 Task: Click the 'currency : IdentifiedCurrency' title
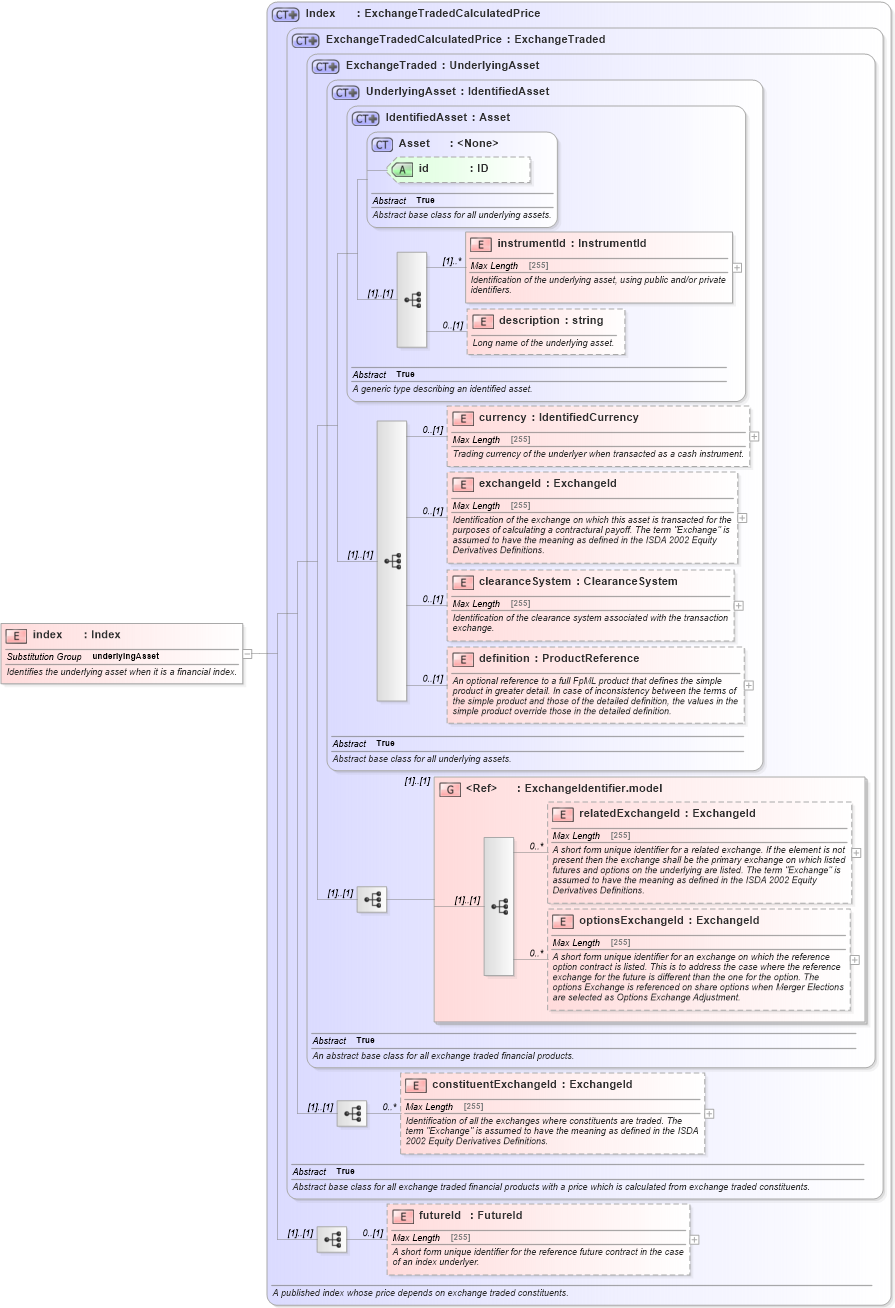(x=558, y=418)
